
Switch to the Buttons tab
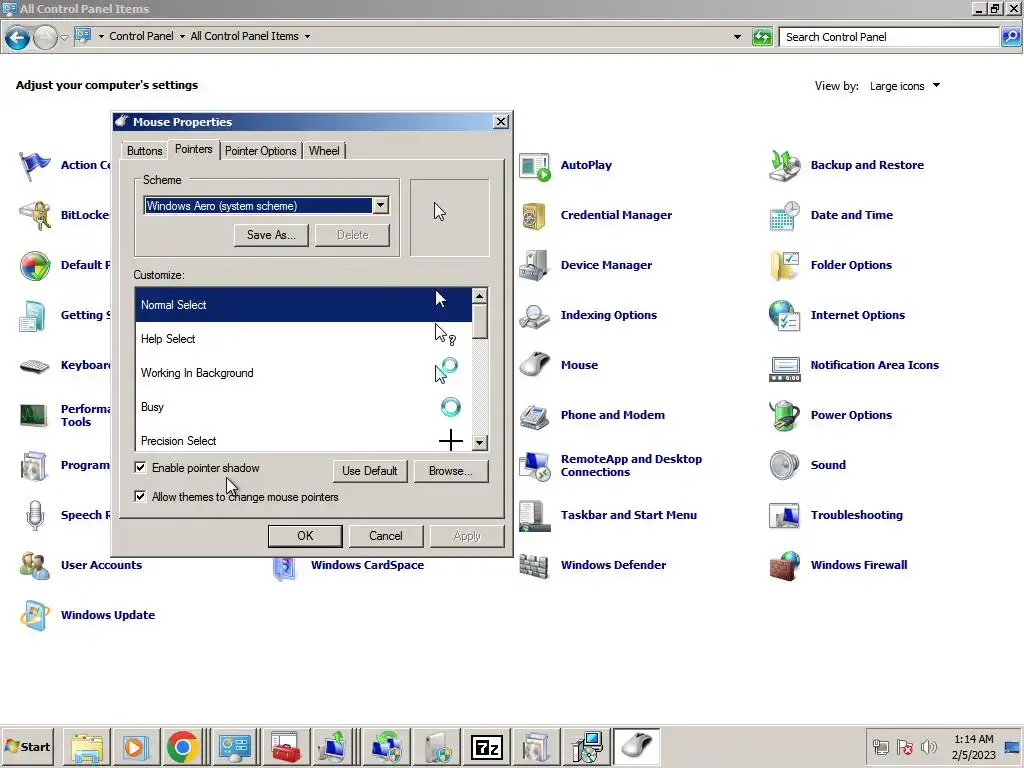pyautogui.click(x=144, y=151)
